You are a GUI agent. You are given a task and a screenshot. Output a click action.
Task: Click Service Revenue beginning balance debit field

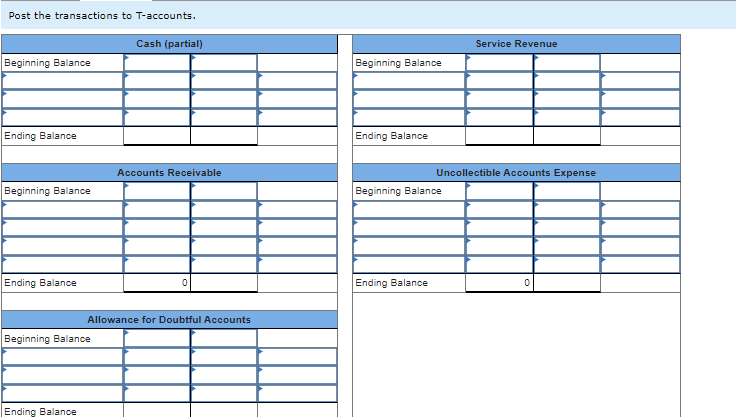(499, 62)
